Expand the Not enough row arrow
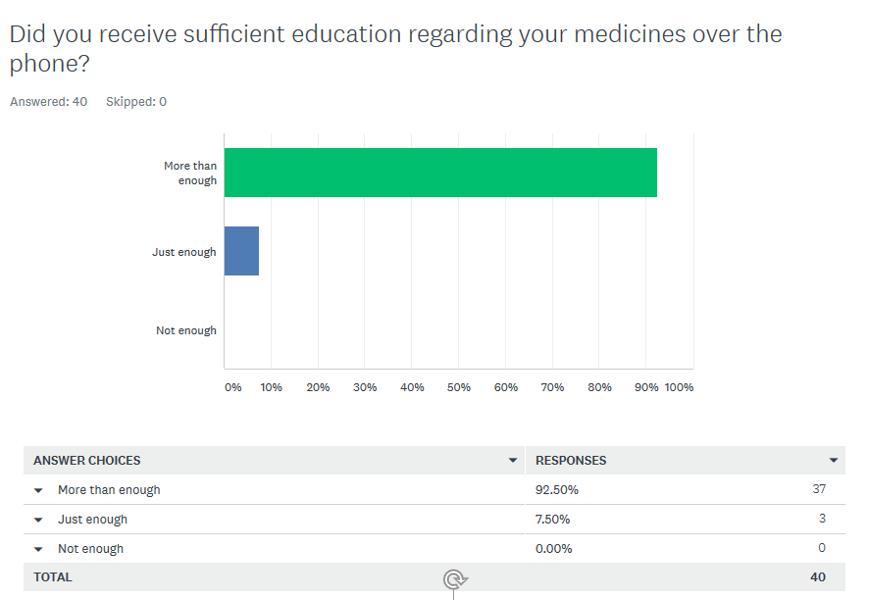Screen dimensions: 870x600 pyautogui.click(x=39, y=549)
